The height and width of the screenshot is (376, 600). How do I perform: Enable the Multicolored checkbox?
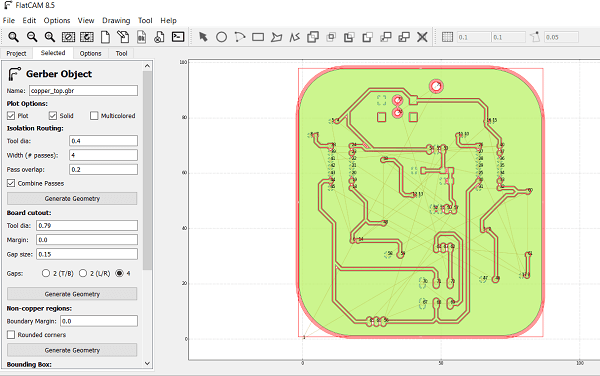pyautogui.click(x=94, y=116)
